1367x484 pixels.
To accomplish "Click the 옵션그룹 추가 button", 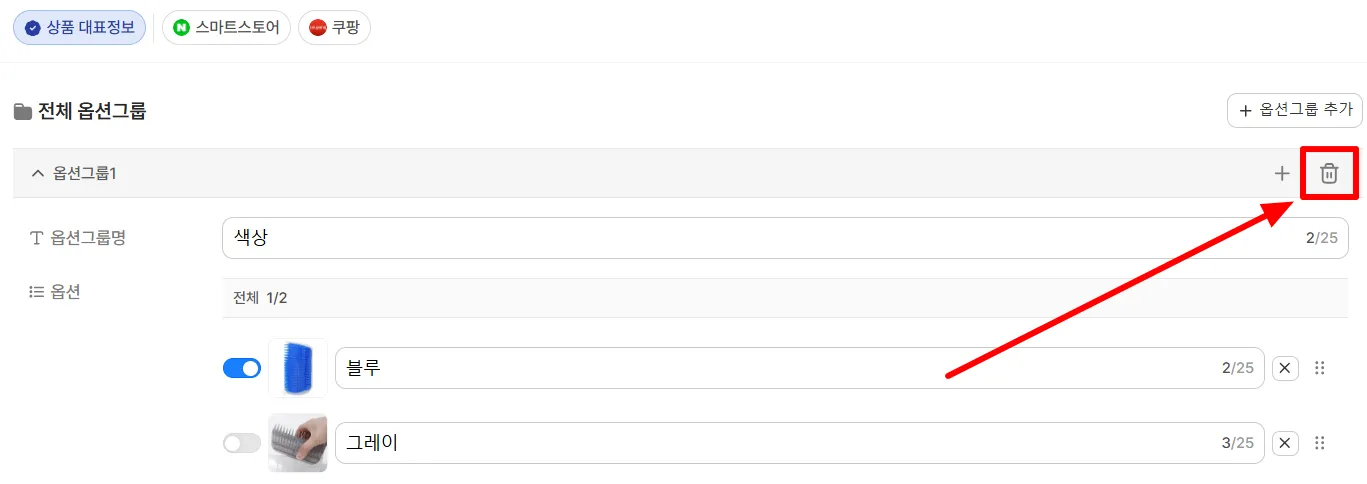I will (1295, 110).
